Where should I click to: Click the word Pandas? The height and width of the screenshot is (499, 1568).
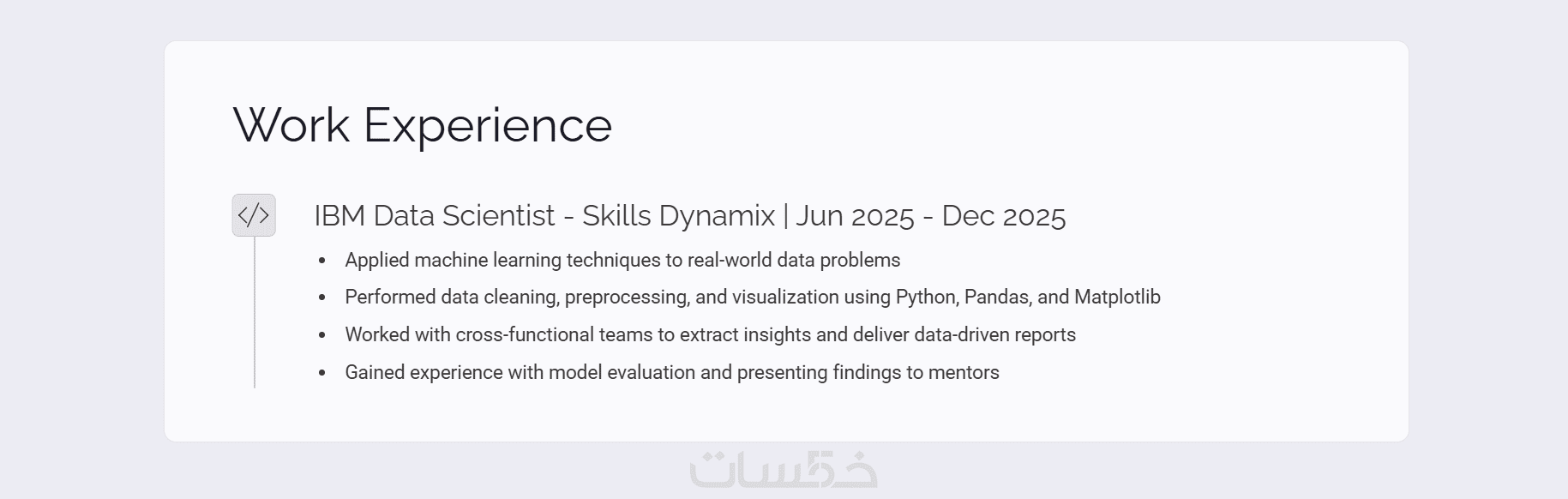[994, 298]
